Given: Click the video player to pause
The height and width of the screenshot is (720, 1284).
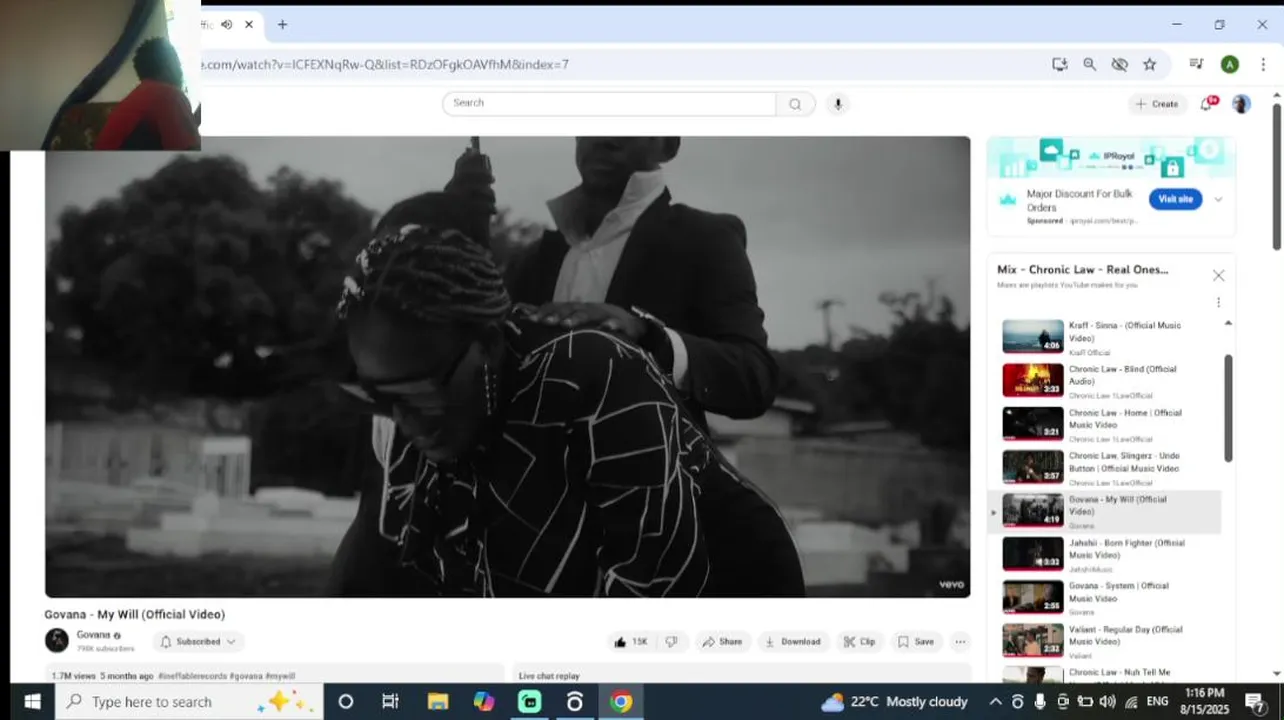Looking at the screenshot, I should (x=507, y=367).
